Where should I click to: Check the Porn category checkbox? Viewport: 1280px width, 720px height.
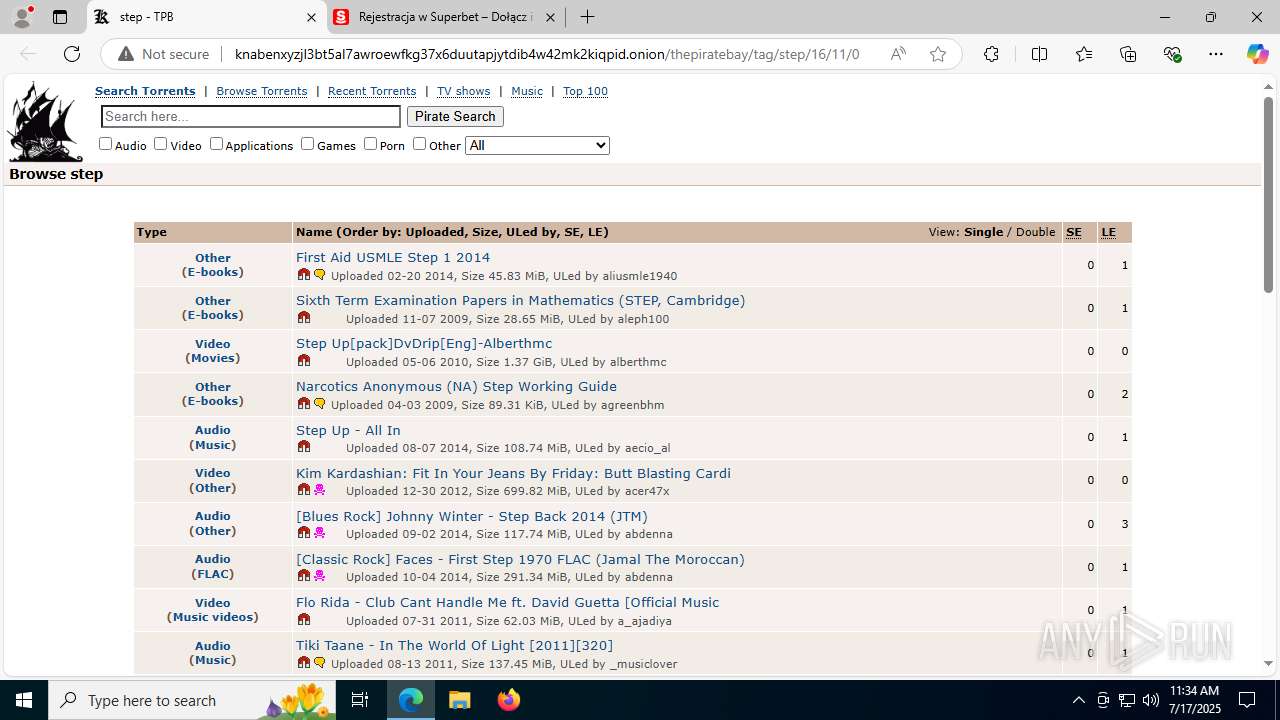pyautogui.click(x=370, y=144)
